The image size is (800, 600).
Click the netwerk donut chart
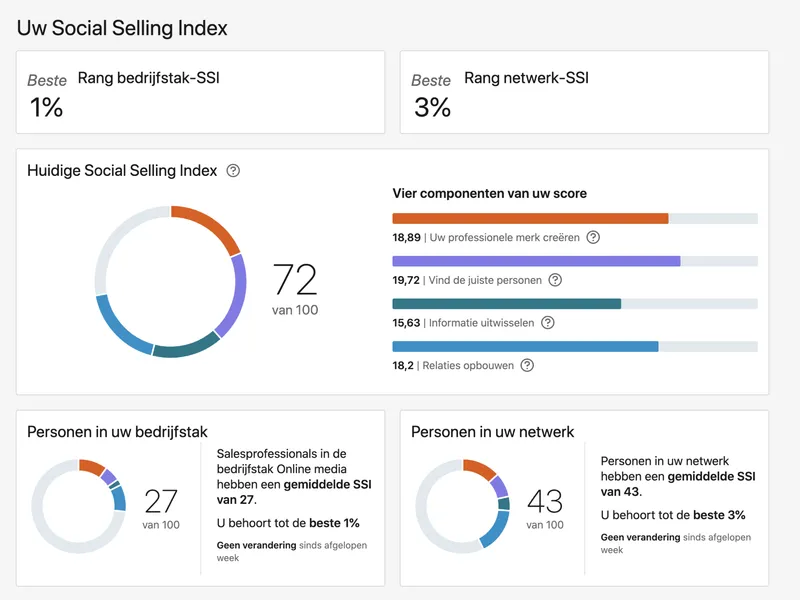[463, 506]
